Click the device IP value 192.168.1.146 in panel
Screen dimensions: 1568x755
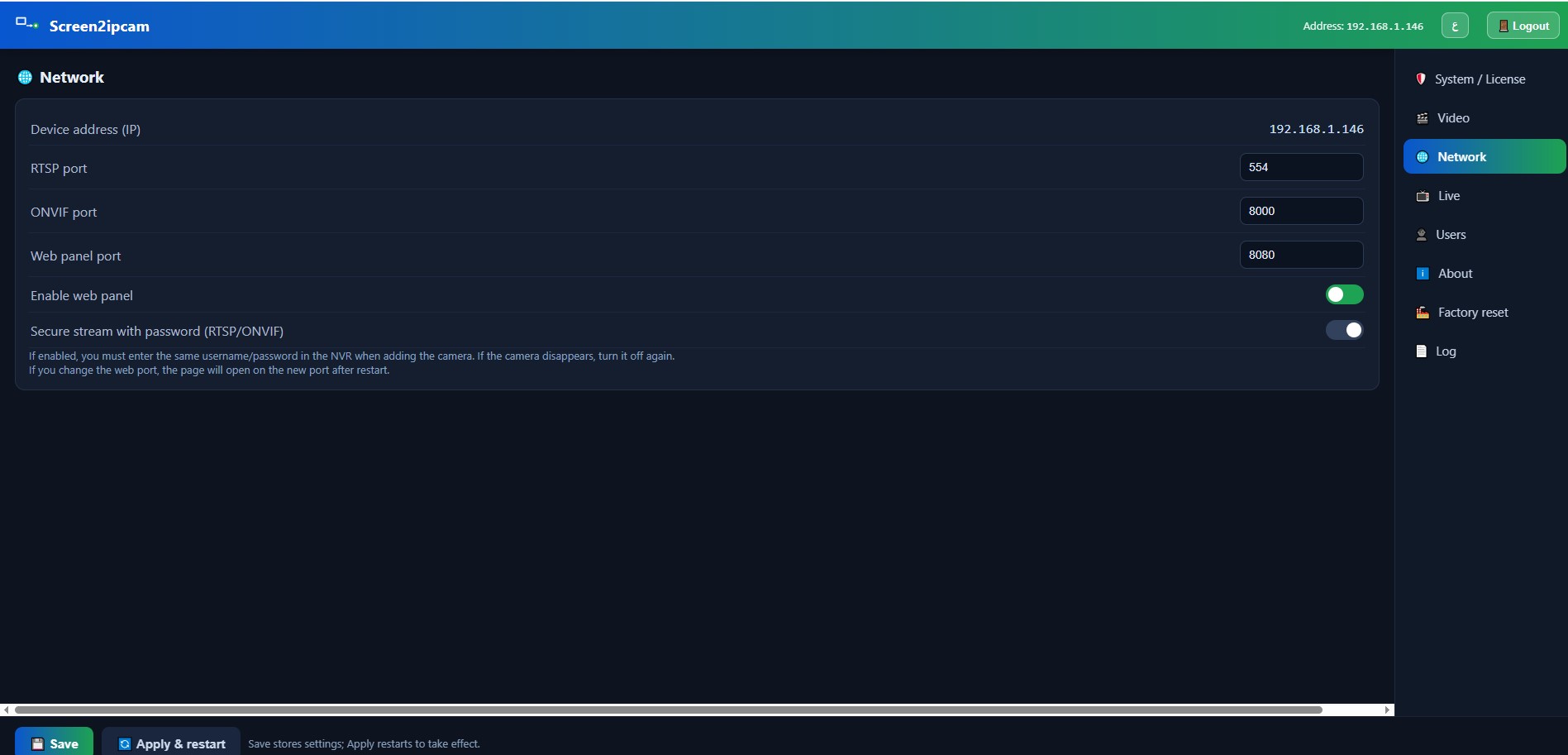(1317, 129)
